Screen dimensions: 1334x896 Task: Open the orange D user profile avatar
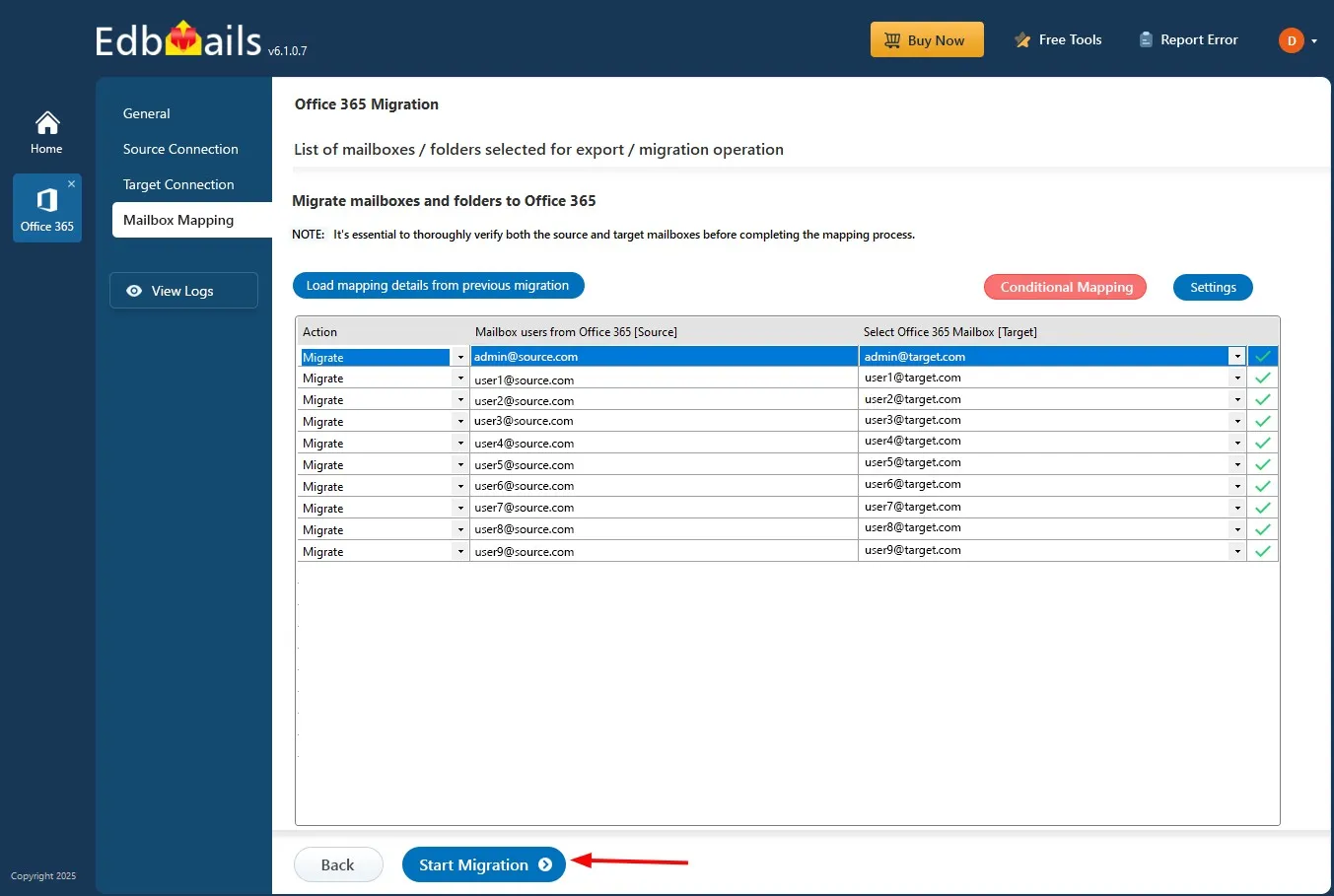click(x=1291, y=40)
